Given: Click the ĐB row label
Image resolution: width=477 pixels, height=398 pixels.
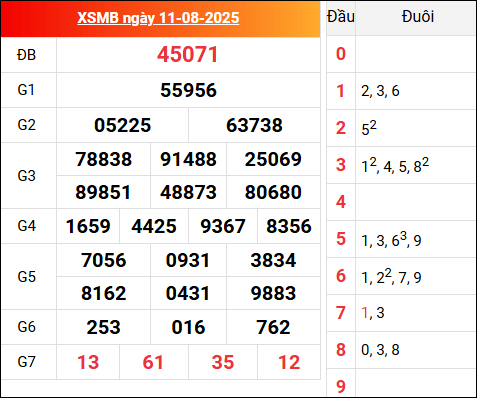Looking at the screenshot, I should click(x=26, y=55).
